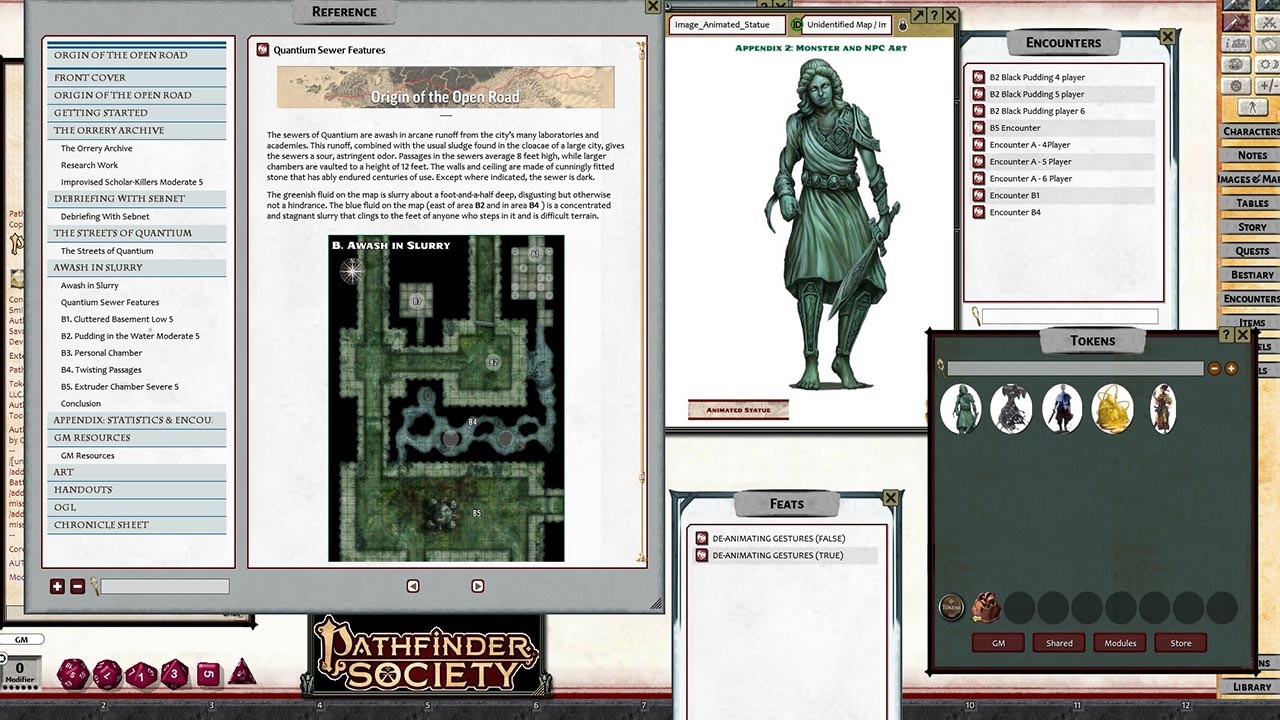Click the Tokens bag icon in the Tokens window

pos(985,607)
